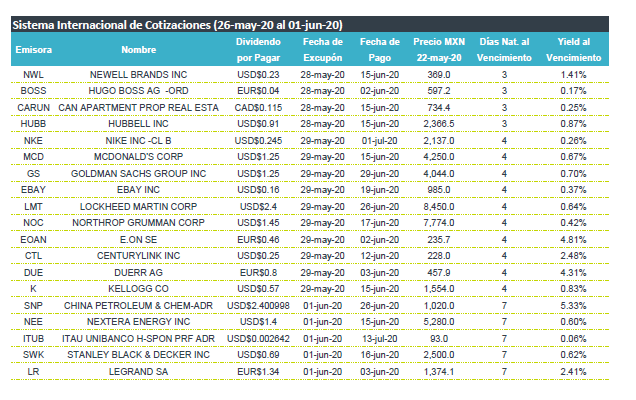Select the Emisora column header
The height and width of the screenshot is (400, 636).
pyautogui.click(x=34, y=50)
